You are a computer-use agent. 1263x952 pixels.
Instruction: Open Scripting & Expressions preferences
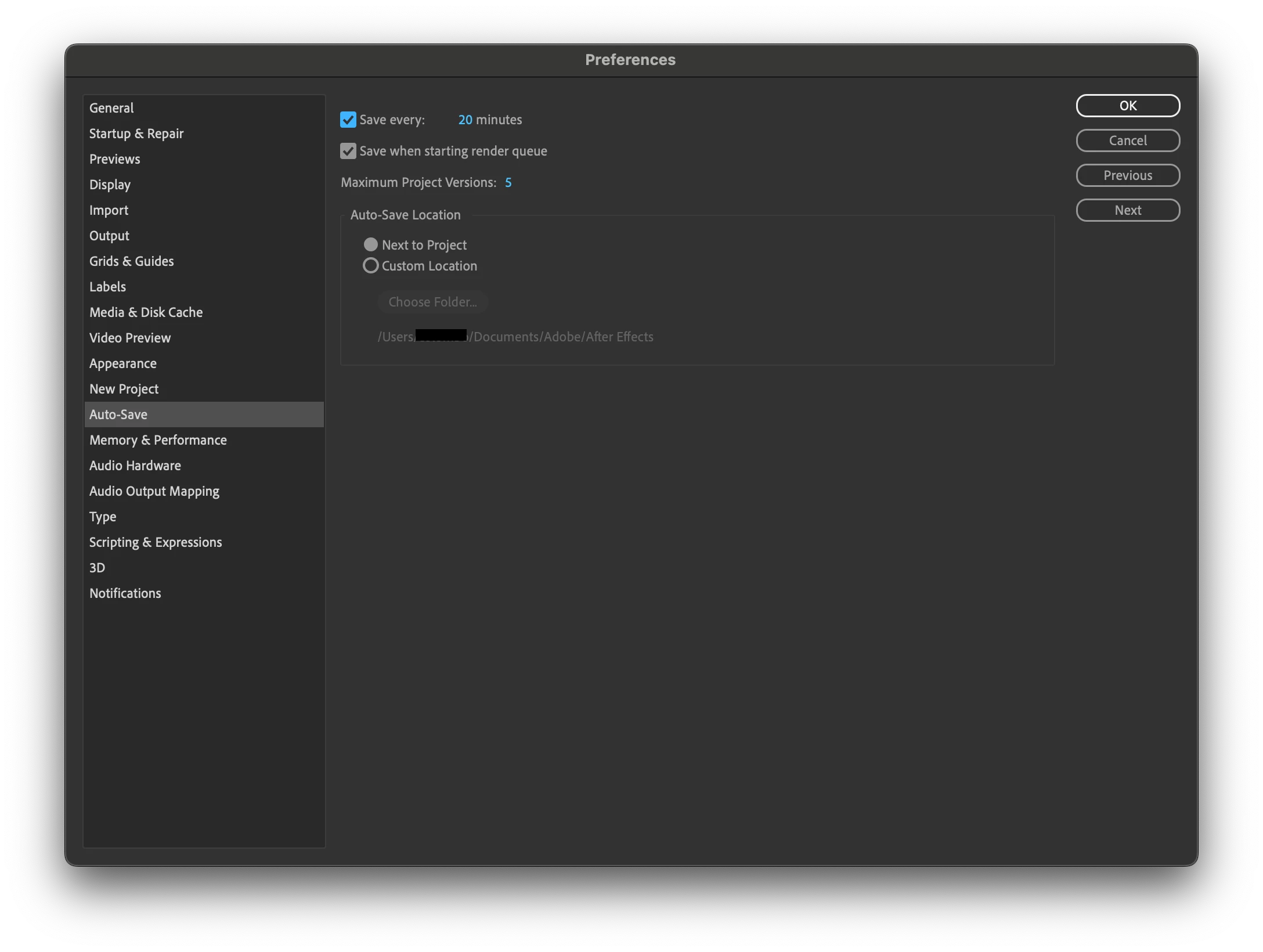(156, 542)
